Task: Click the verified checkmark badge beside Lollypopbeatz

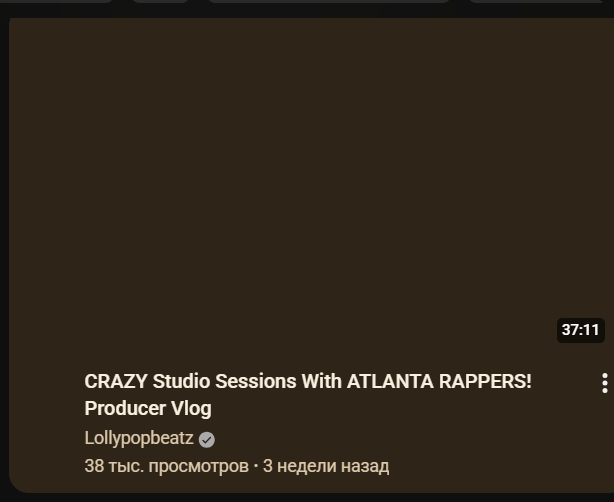Action: pos(207,439)
